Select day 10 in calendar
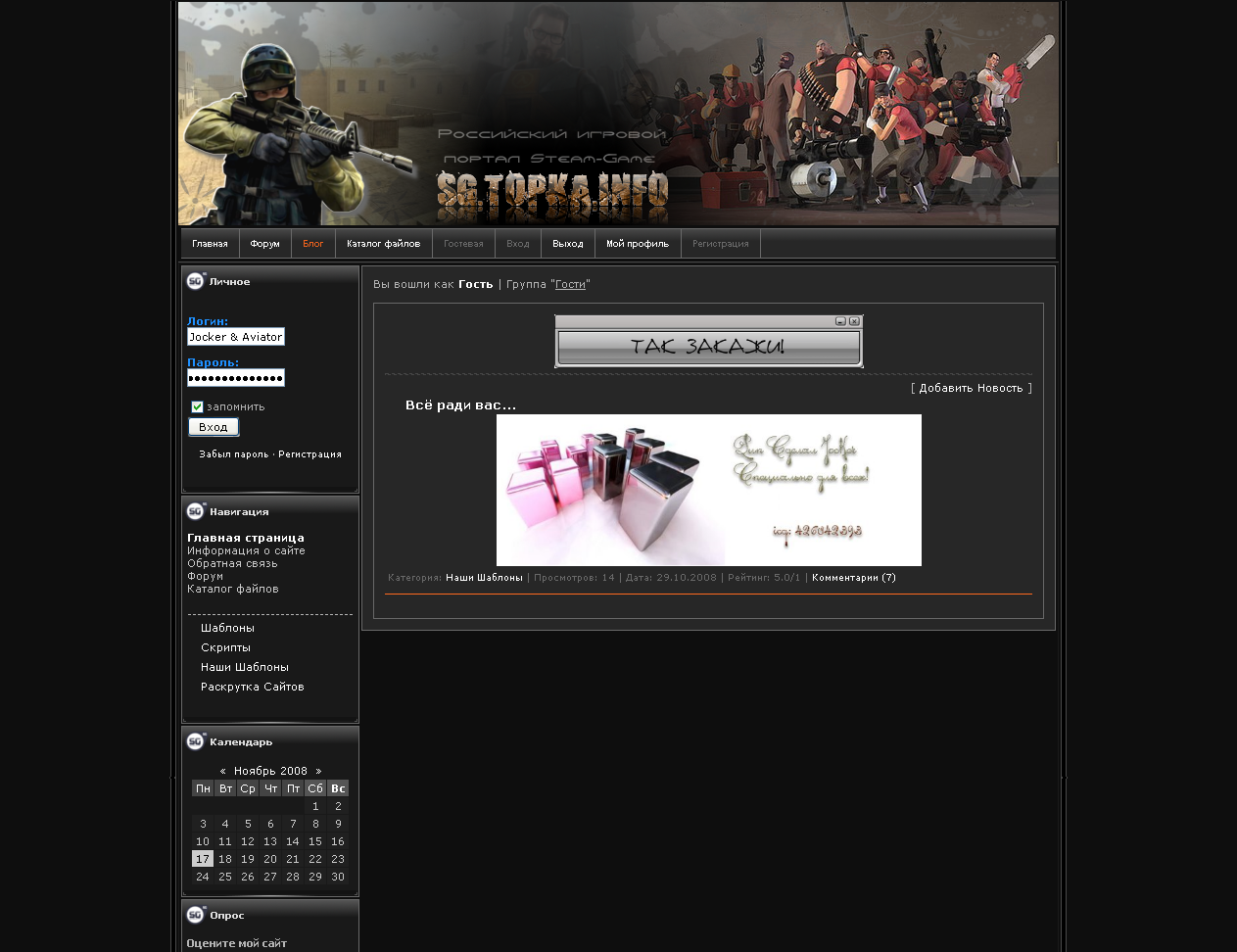Screen dimensions: 1237x952 [x=203, y=841]
